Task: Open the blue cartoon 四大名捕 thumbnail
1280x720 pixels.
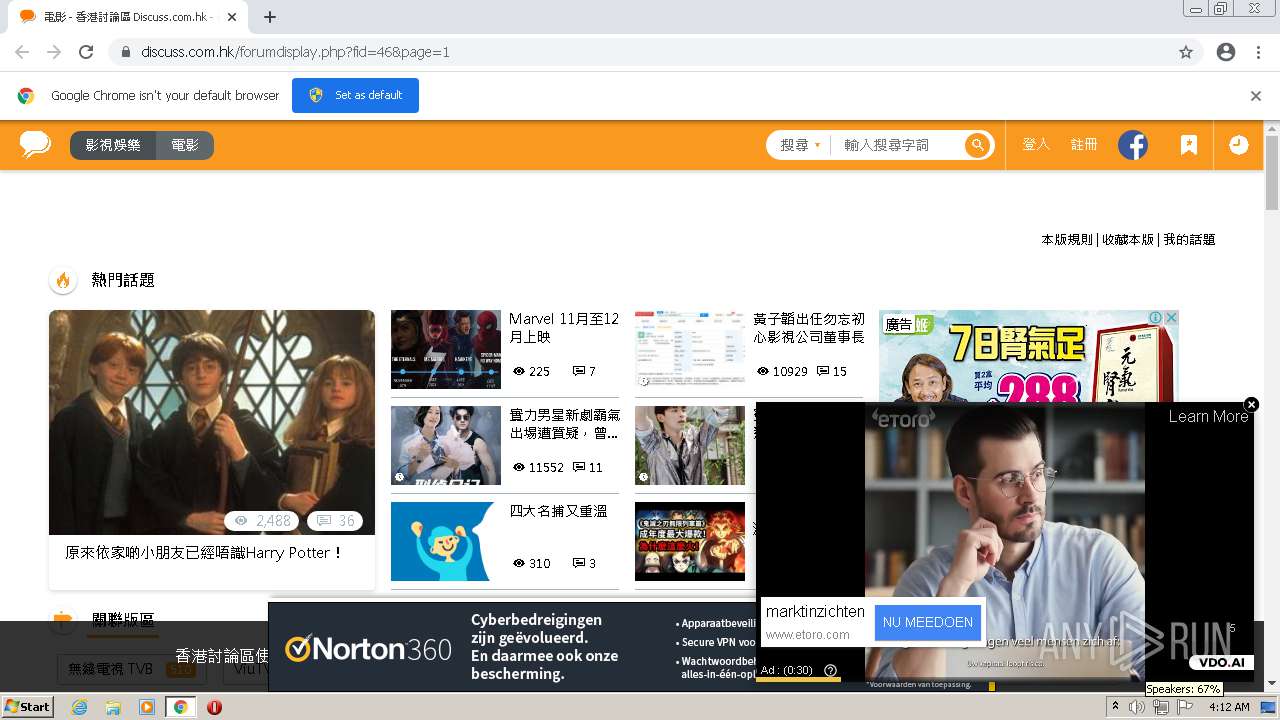Action: tap(446, 541)
